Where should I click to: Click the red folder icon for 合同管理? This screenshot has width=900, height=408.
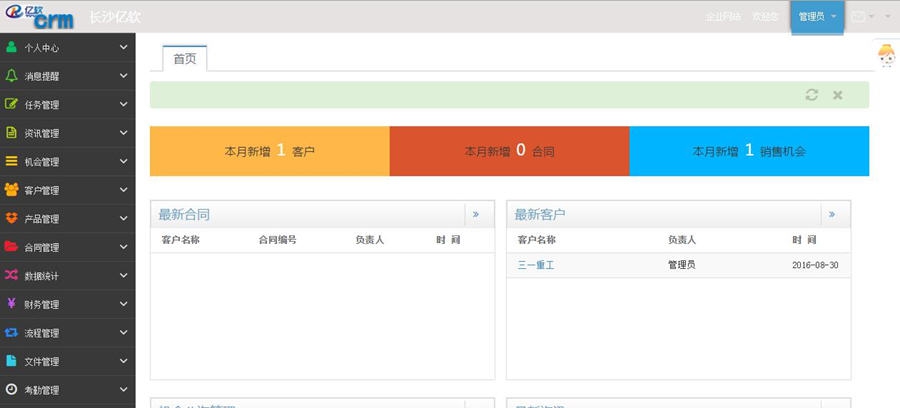click(x=11, y=247)
